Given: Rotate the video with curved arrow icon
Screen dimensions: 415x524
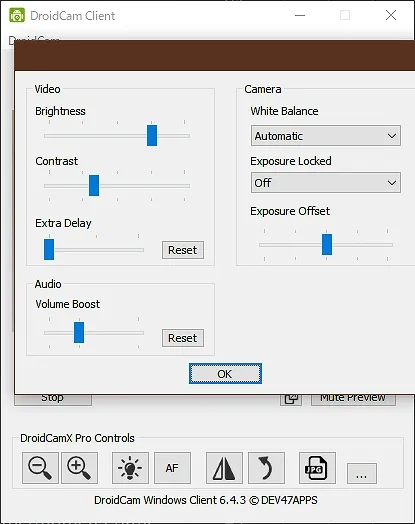Looking at the screenshot, I should pyautogui.click(x=266, y=468).
